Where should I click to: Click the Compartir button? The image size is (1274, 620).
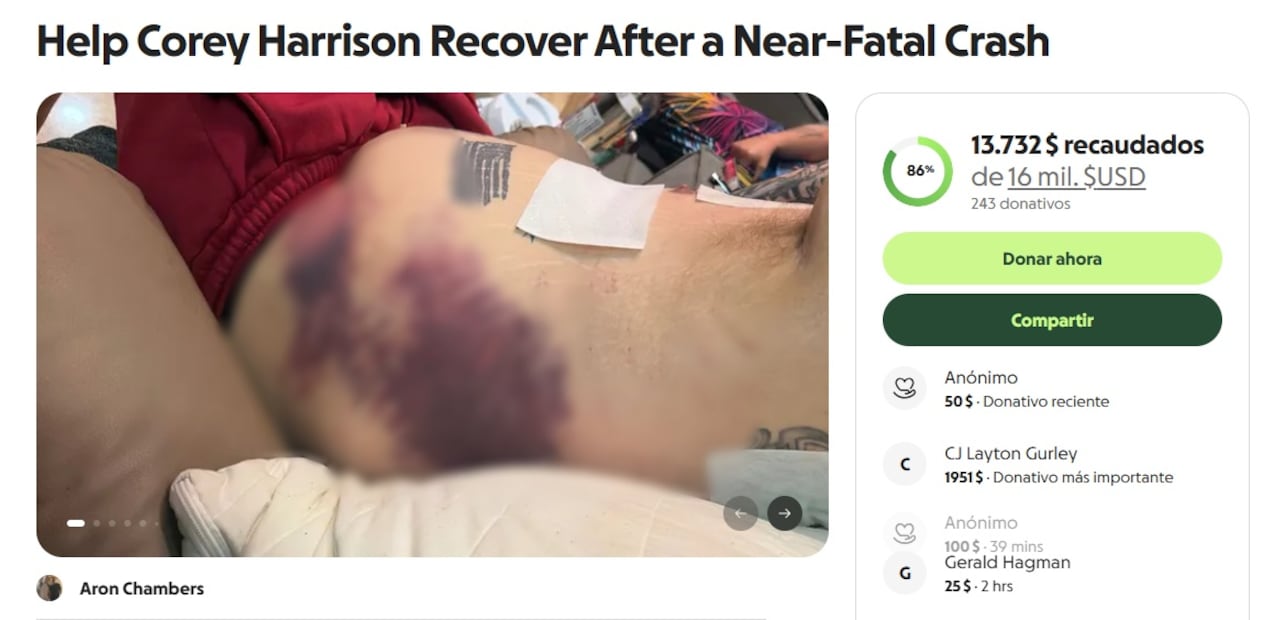pos(1052,320)
